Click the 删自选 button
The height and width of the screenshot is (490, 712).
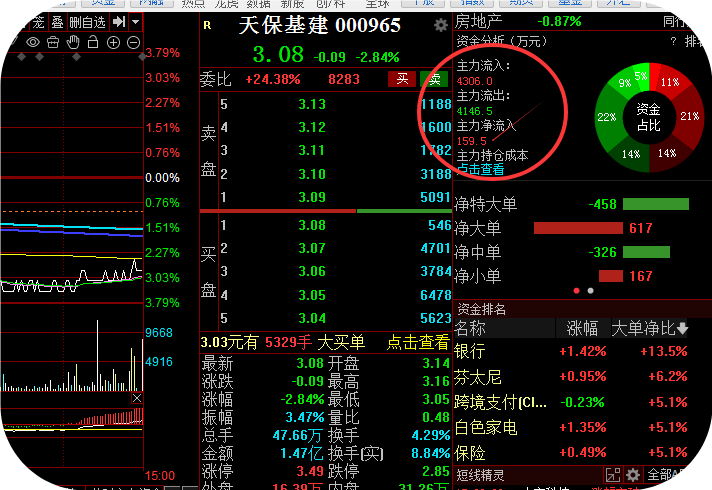[88, 22]
